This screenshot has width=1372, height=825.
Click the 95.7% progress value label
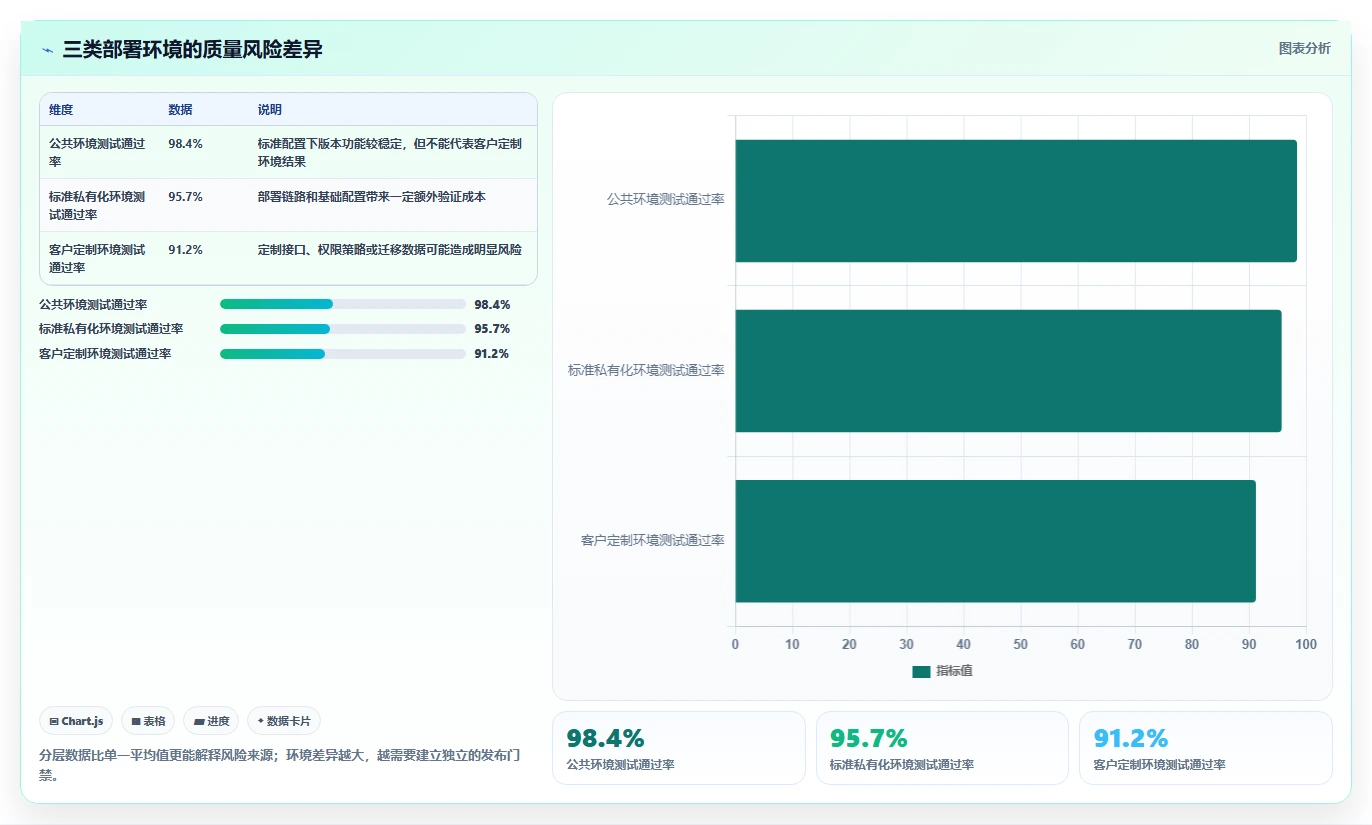(x=492, y=329)
